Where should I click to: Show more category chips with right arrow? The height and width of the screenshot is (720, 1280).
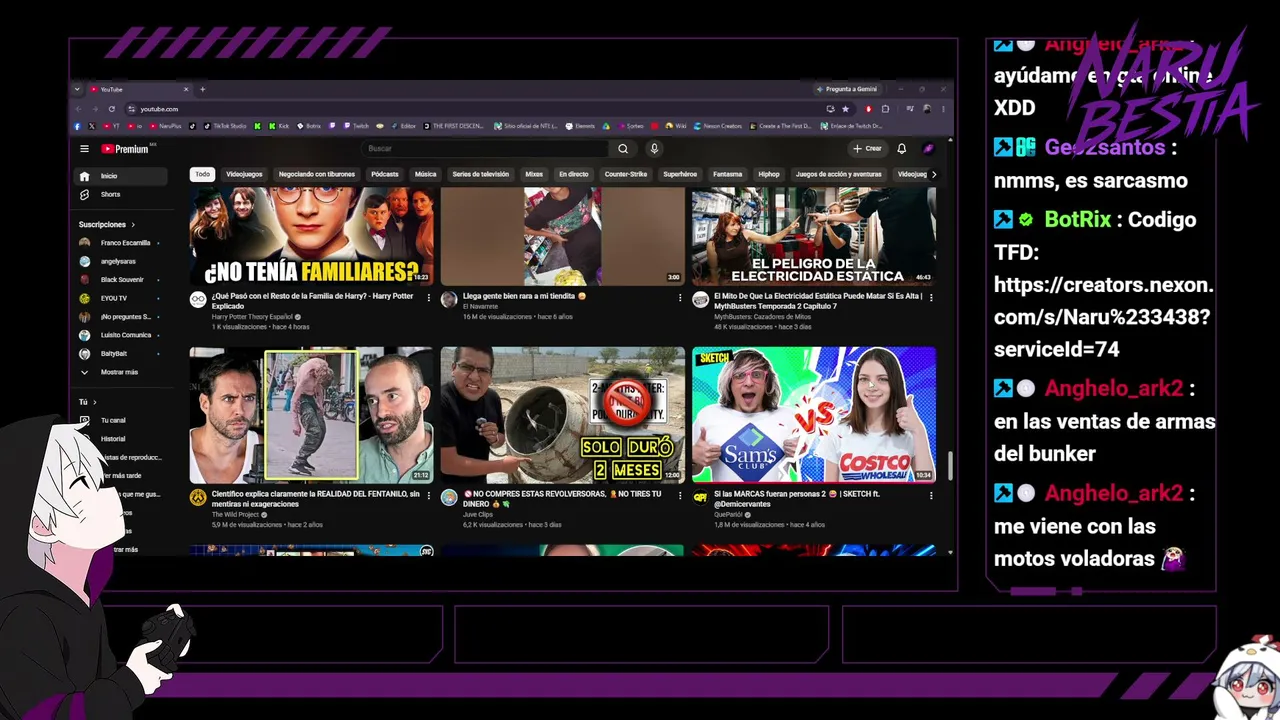click(934, 174)
